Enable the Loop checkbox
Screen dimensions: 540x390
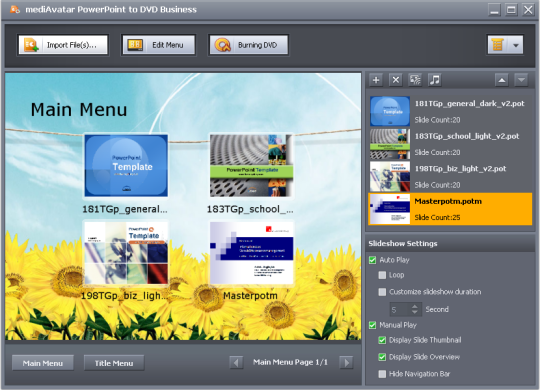point(382,275)
